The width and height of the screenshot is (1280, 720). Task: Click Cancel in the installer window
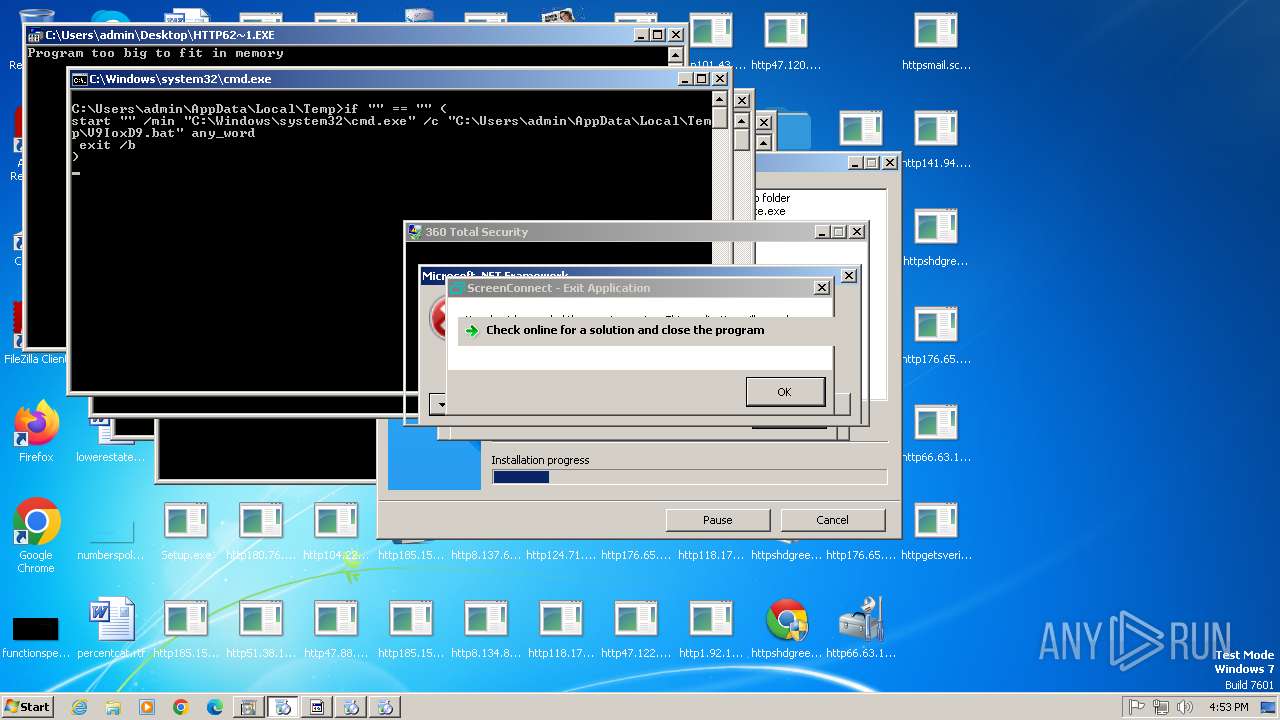point(832,520)
